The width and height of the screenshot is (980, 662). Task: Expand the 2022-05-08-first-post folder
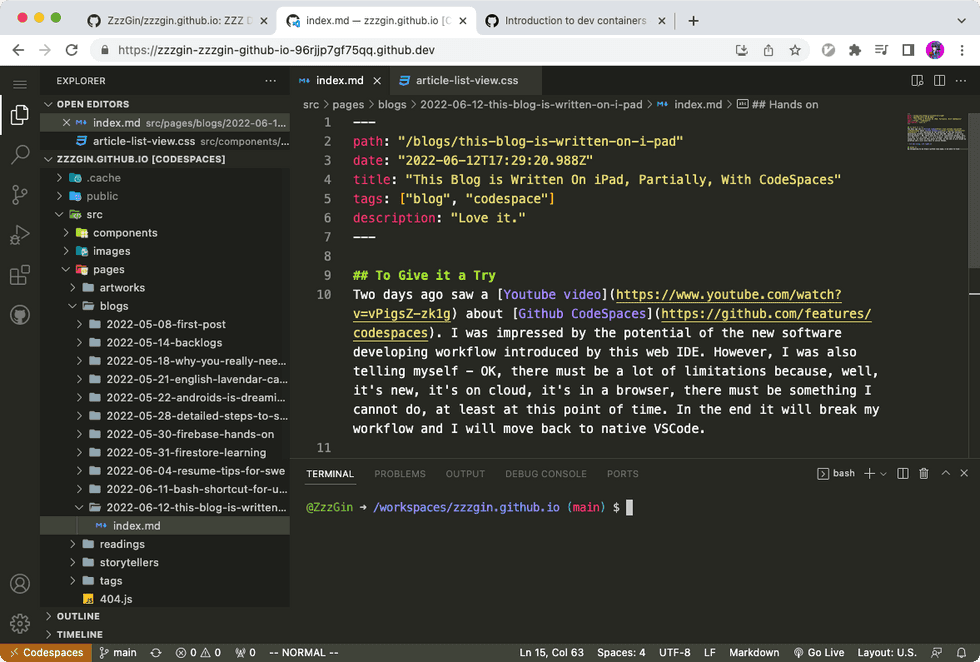[x=165, y=324]
